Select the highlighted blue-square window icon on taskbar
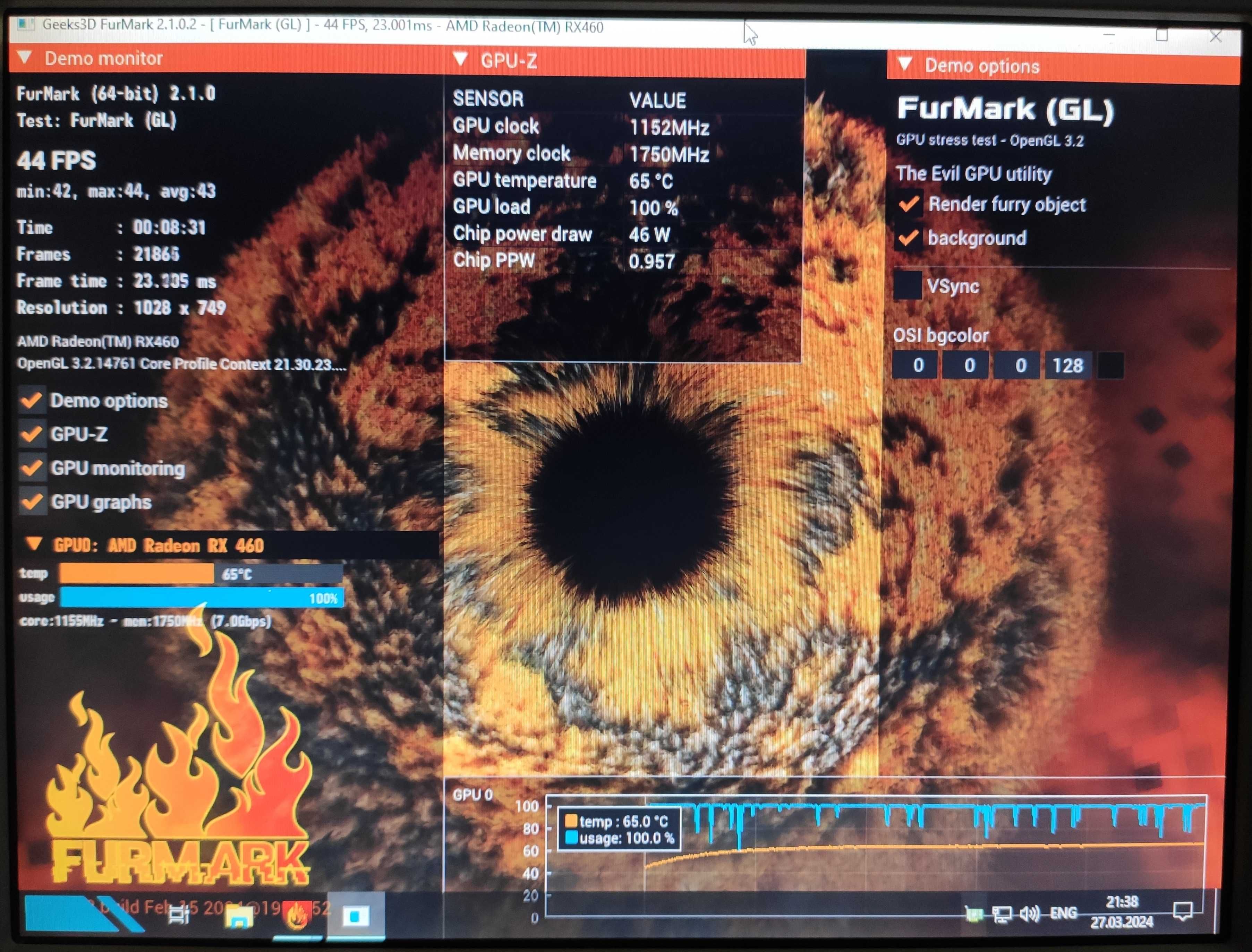The width and height of the screenshot is (1252, 952). click(x=356, y=916)
